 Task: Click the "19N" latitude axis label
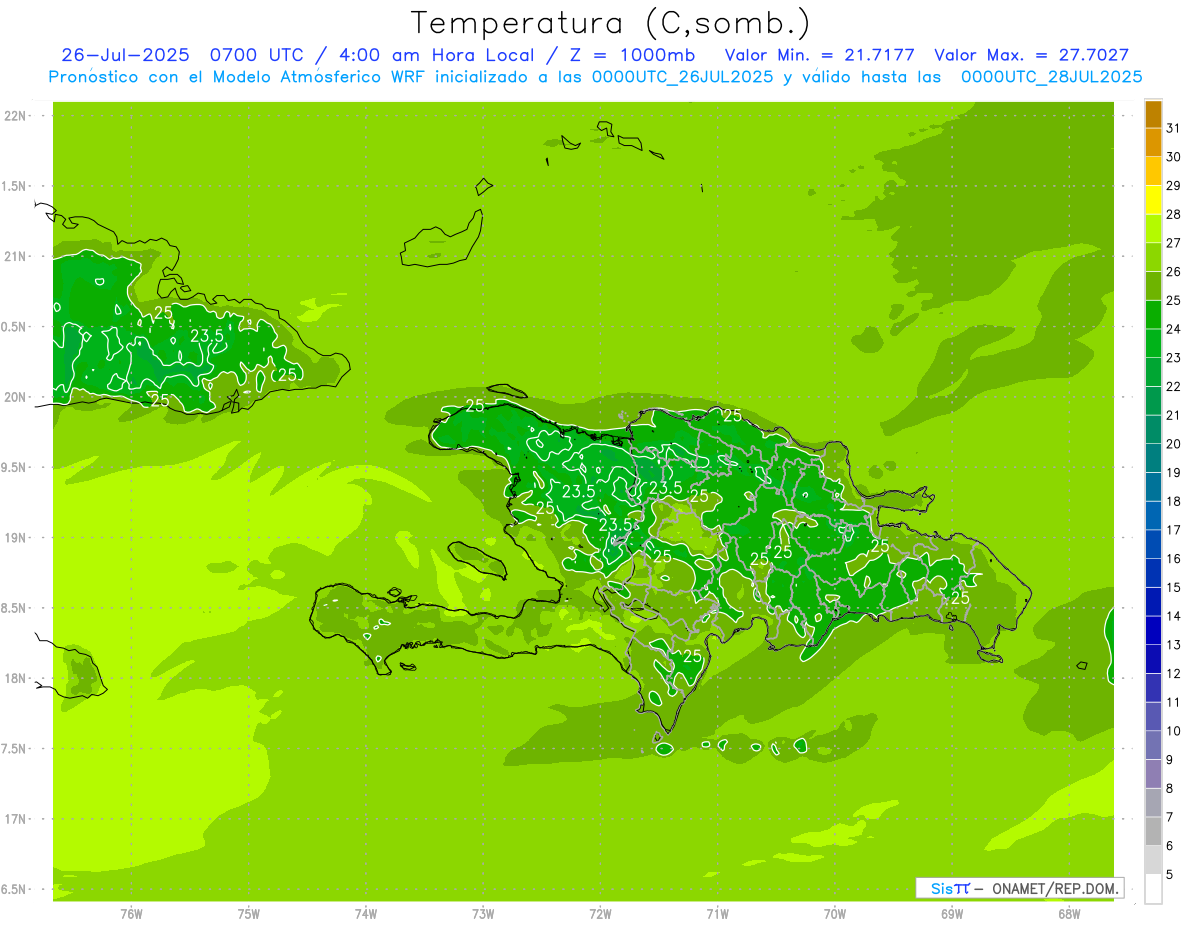[15, 538]
